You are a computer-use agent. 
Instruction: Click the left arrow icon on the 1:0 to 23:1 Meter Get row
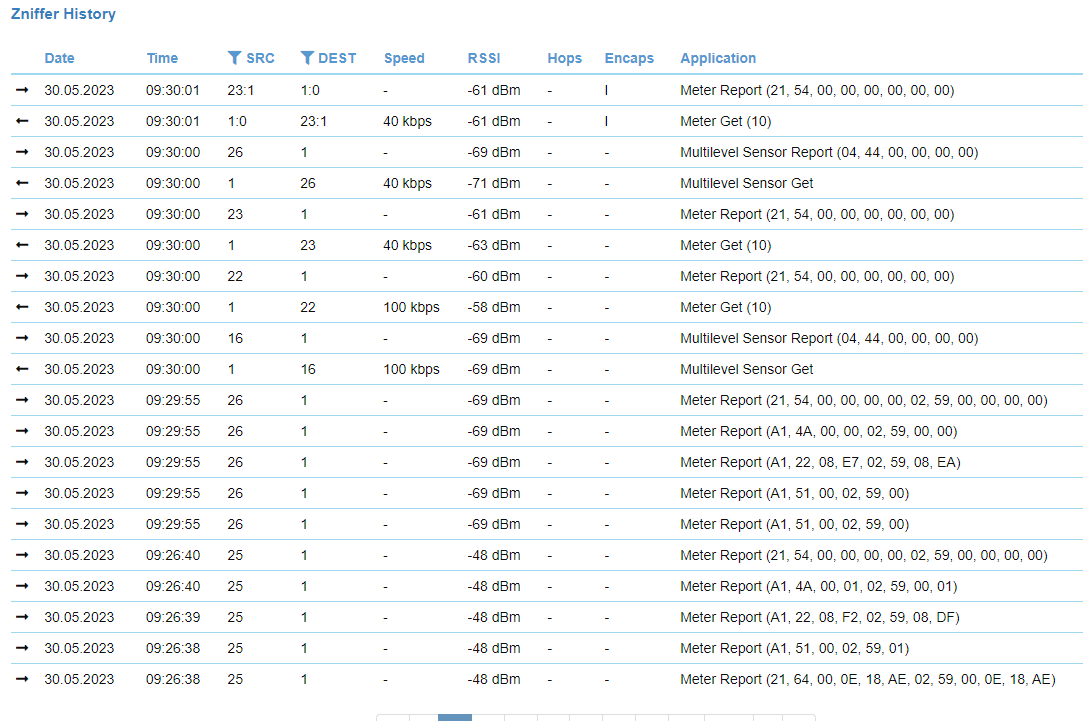tap(22, 121)
